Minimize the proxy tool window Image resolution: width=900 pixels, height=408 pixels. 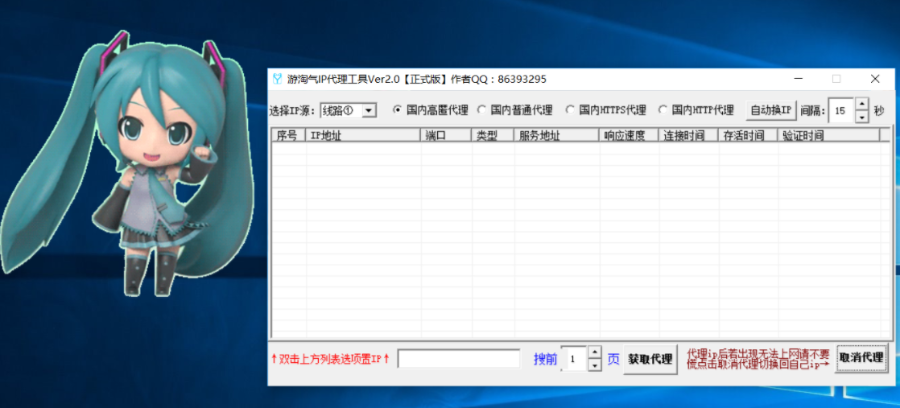coord(798,79)
